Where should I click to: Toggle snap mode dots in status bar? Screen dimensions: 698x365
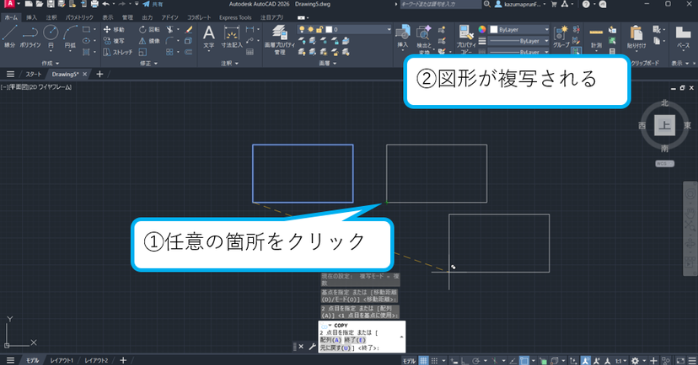(x=434, y=360)
